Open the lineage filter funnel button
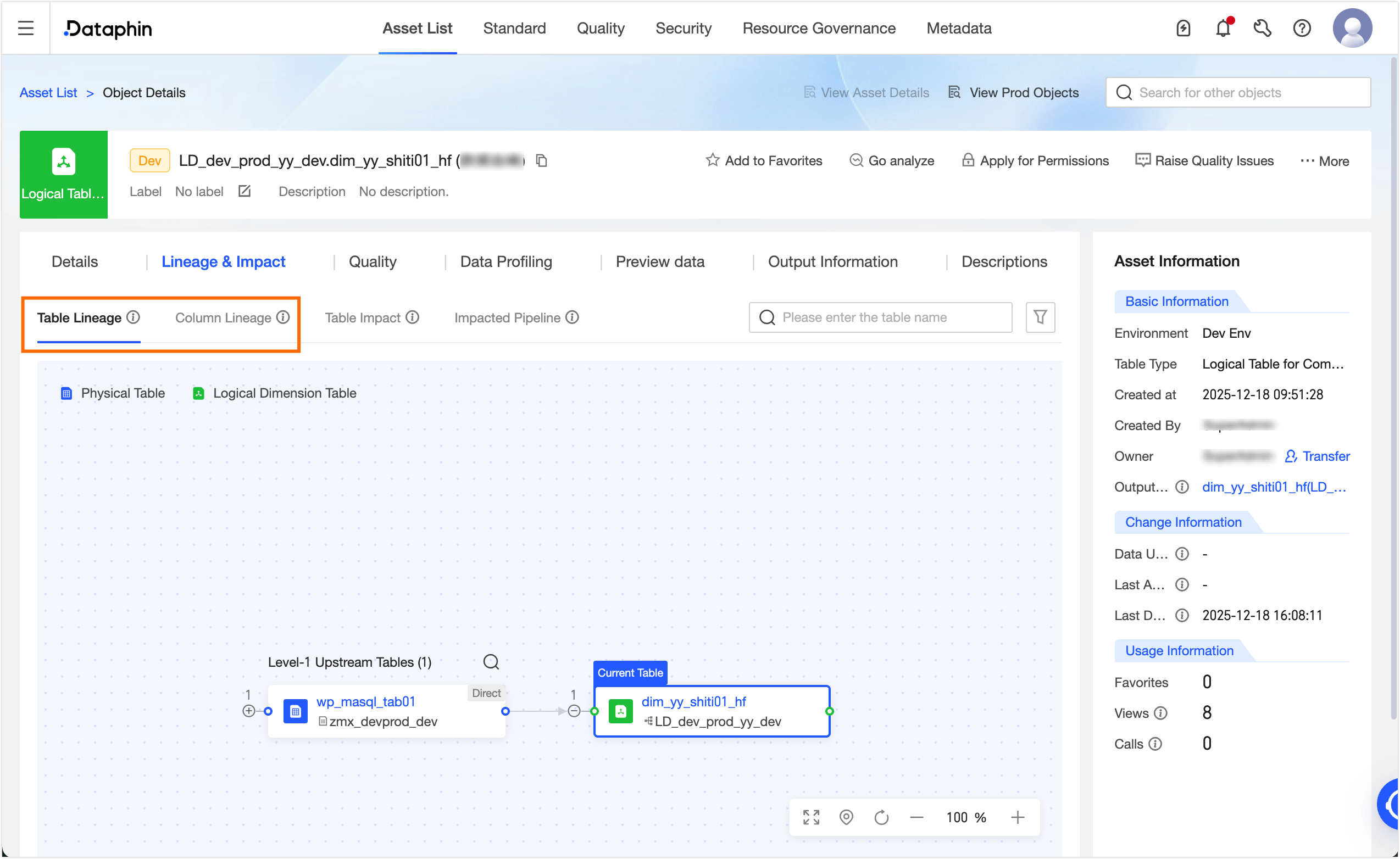The image size is (1400, 859). point(1040,317)
